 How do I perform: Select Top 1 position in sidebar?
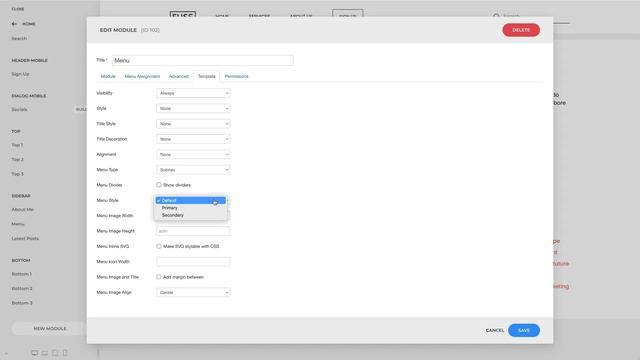(x=17, y=145)
